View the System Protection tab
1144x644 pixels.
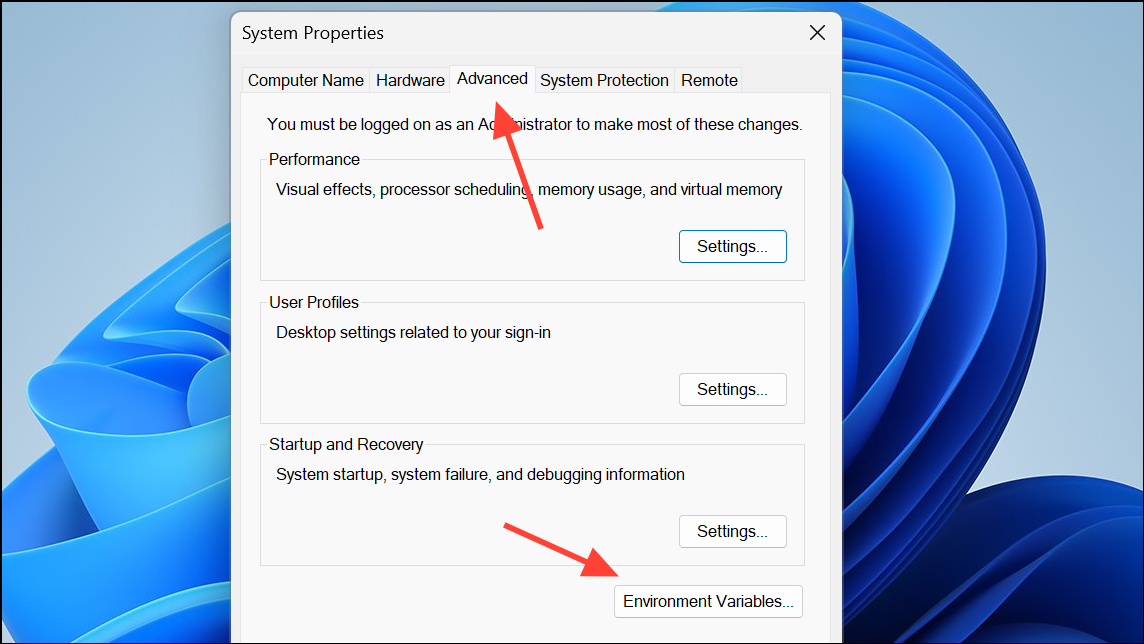point(604,80)
